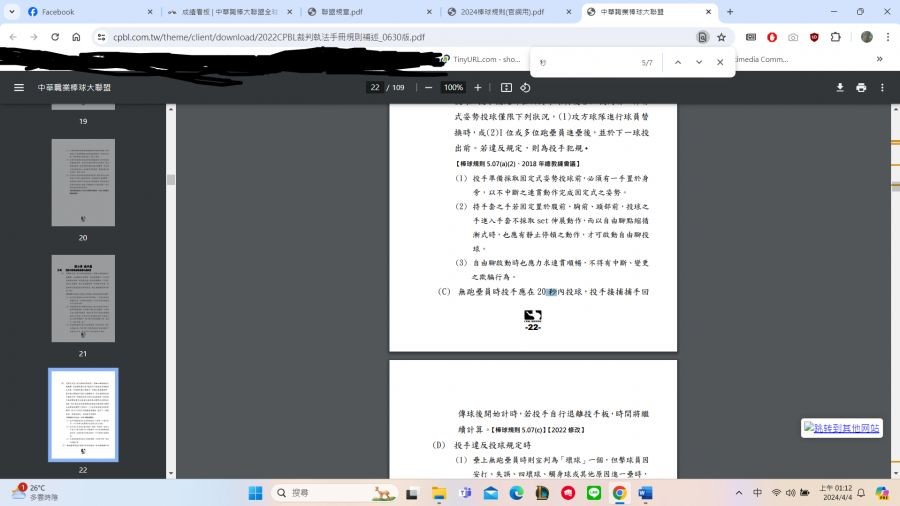900x506 pixels.
Task: Click thumbnail panel scroll down arrow
Action: pyautogui.click(x=170, y=473)
